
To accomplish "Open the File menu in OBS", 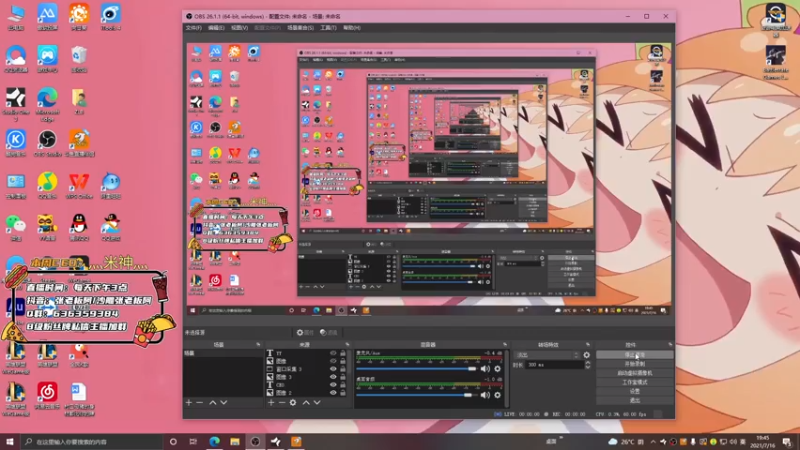I will click(193, 28).
